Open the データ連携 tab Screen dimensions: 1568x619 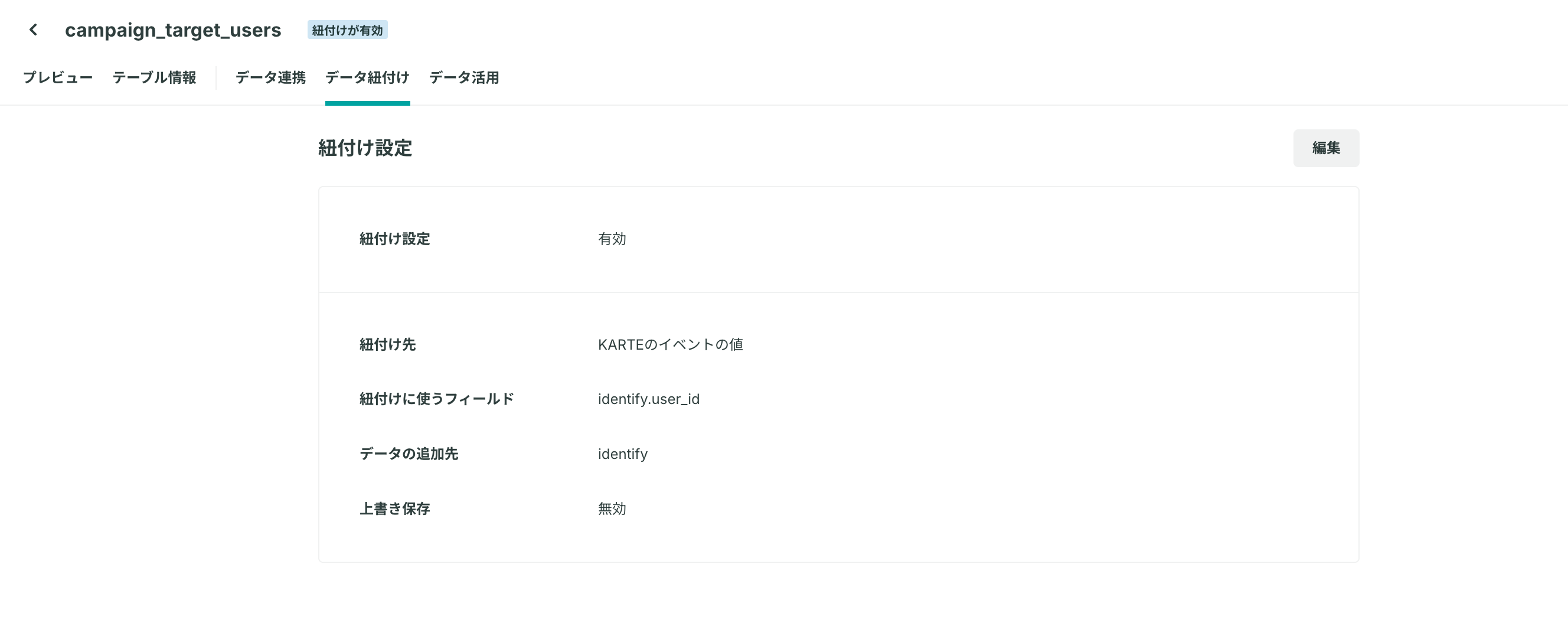pyautogui.click(x=270, y=78)
